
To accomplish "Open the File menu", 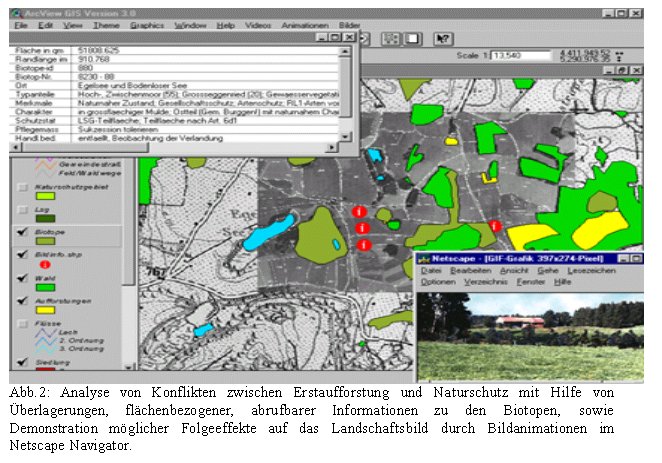I will pyautogui.click(x=21, y=25).
